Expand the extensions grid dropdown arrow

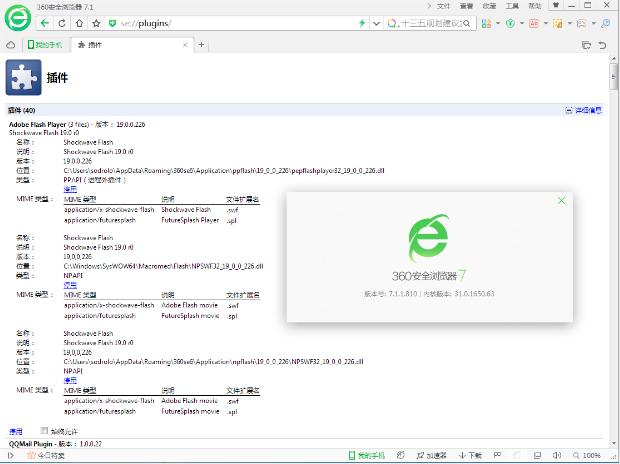498,24
